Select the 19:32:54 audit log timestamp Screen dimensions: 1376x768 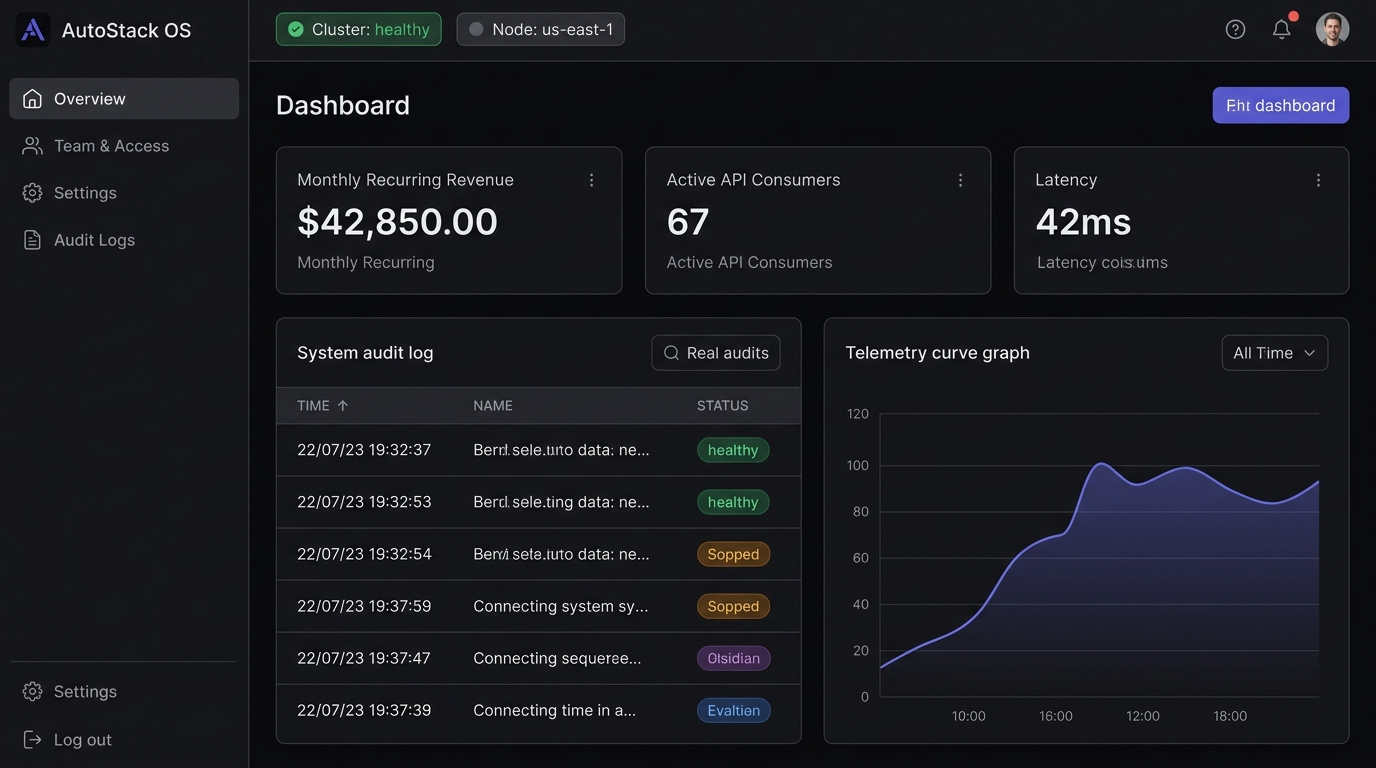[x=364, y=553]
